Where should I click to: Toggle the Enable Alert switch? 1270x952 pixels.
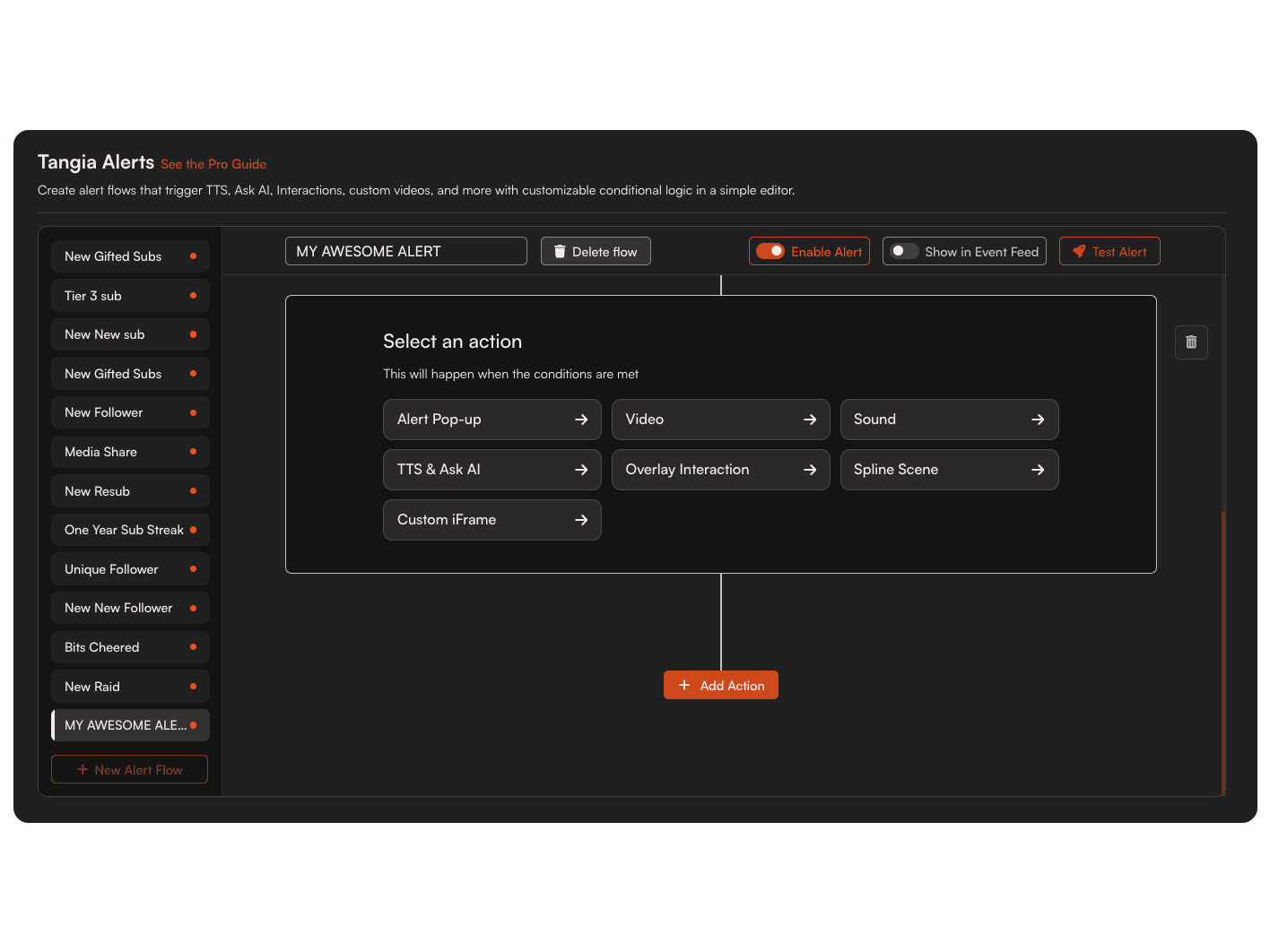770,251
